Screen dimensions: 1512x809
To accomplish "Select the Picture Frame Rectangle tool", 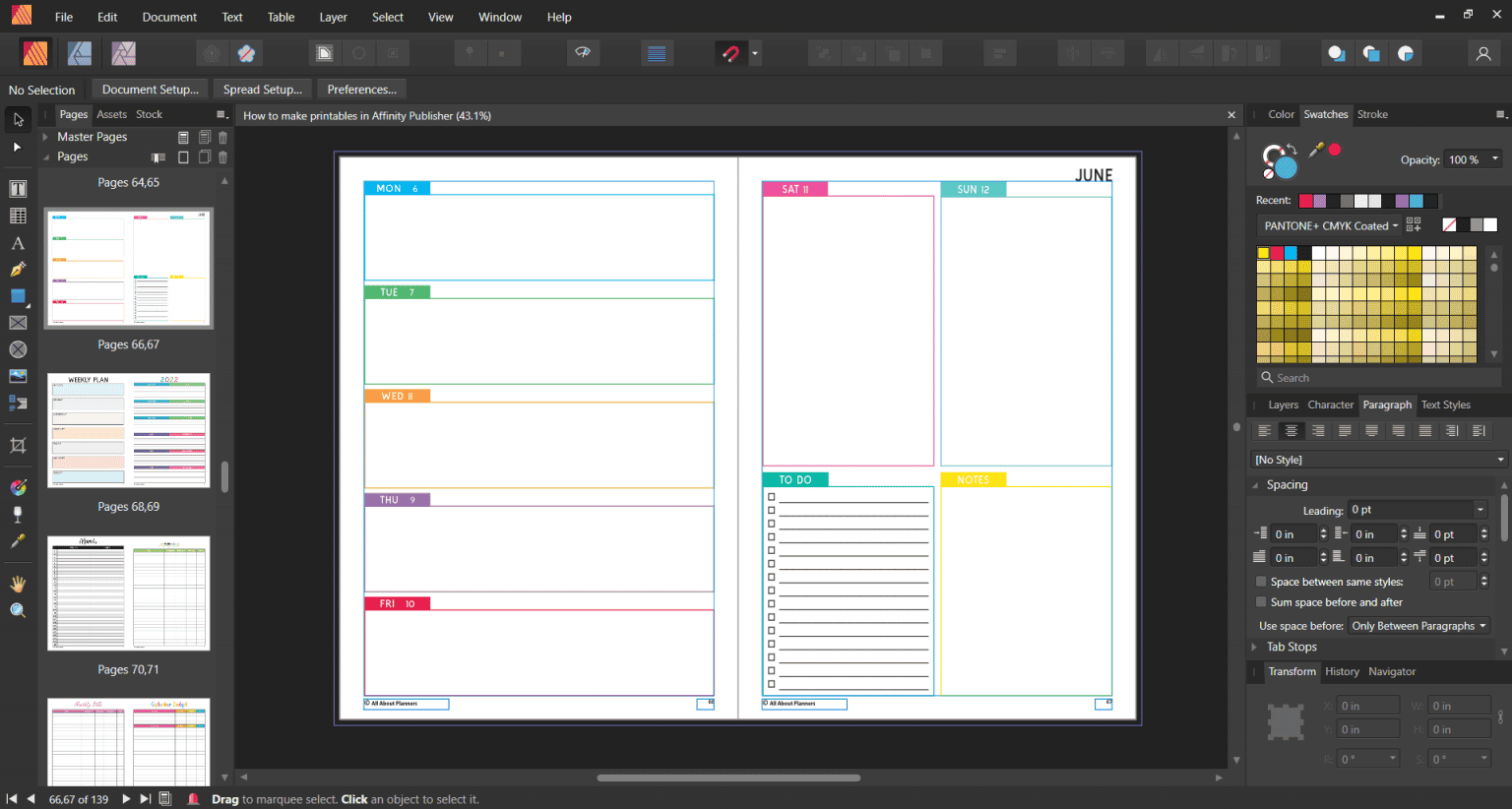I will pos(18,323).
